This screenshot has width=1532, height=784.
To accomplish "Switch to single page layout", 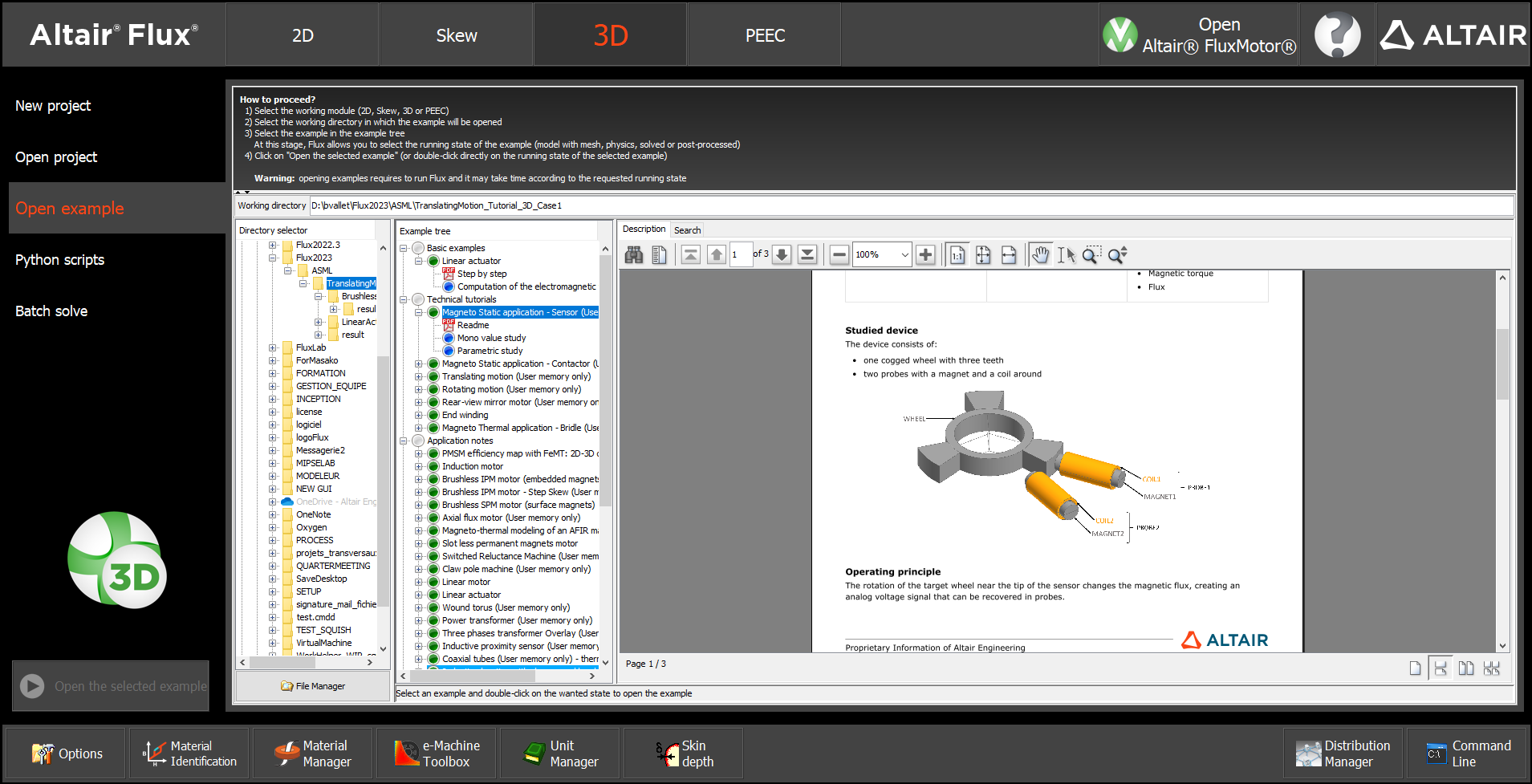I will 1415,668.
